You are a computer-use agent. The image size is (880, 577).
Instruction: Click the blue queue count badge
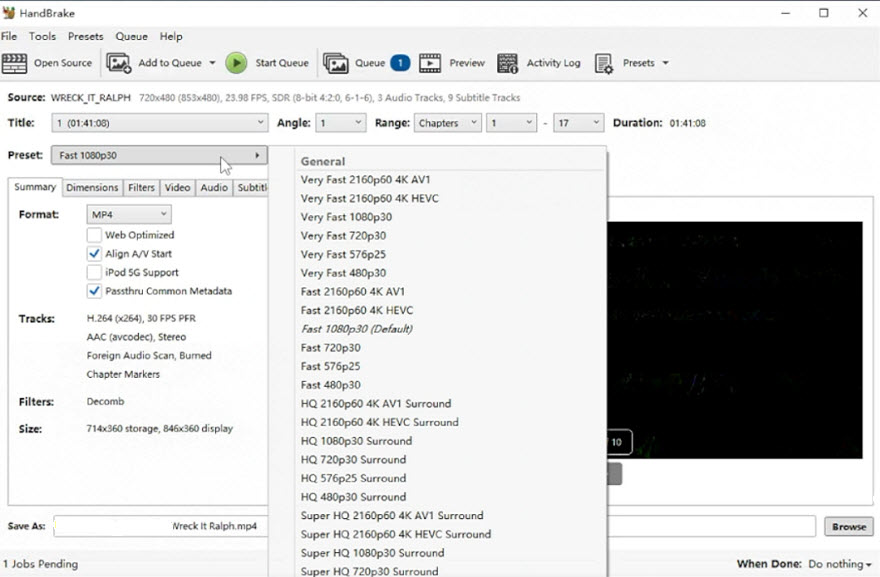[400, 63]
